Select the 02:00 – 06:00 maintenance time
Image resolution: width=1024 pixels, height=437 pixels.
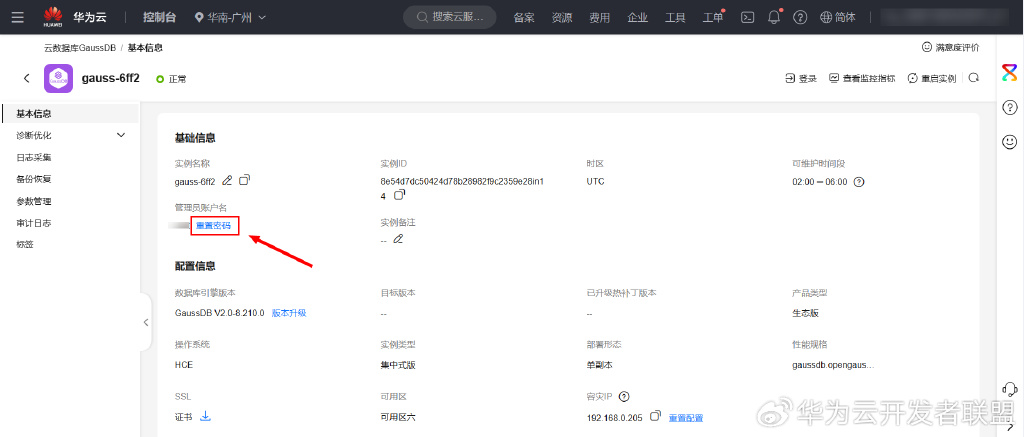[x=820, y=182]
